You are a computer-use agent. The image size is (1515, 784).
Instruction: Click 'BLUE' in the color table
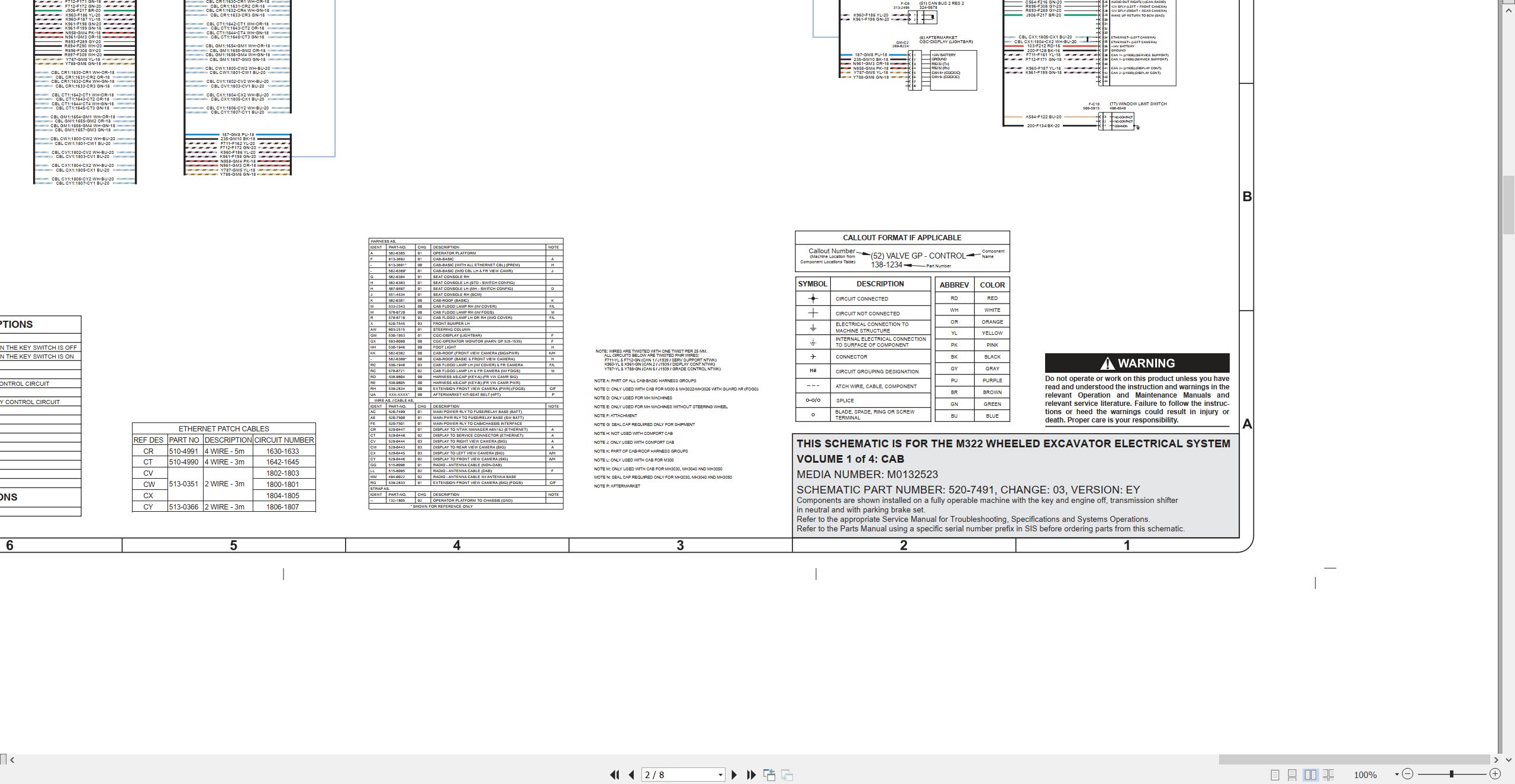point(992,416)
